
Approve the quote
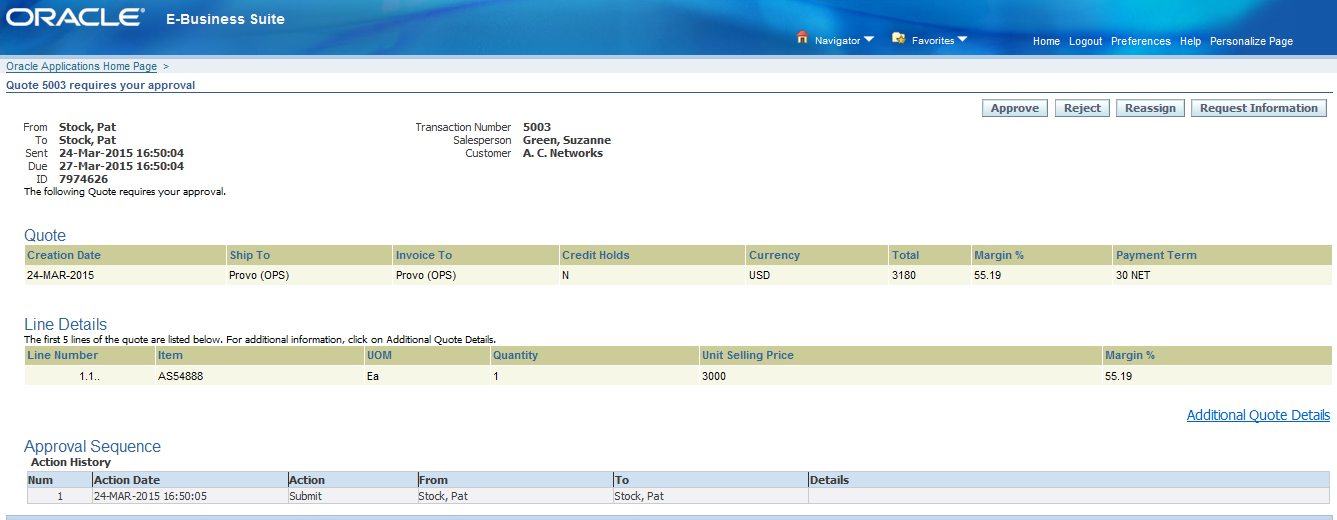click(1014, 108)
